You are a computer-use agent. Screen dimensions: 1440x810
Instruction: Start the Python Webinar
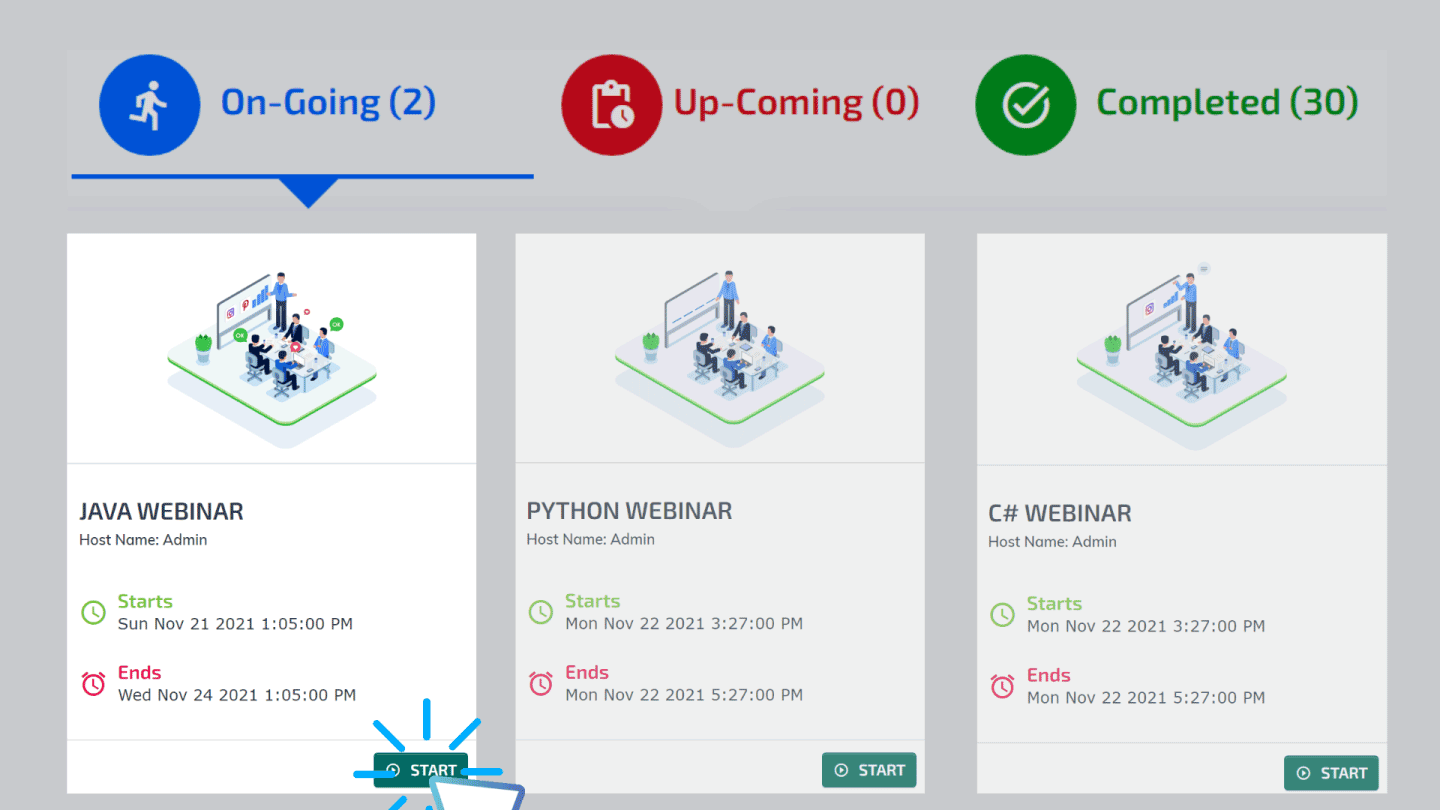click(869, 770)
